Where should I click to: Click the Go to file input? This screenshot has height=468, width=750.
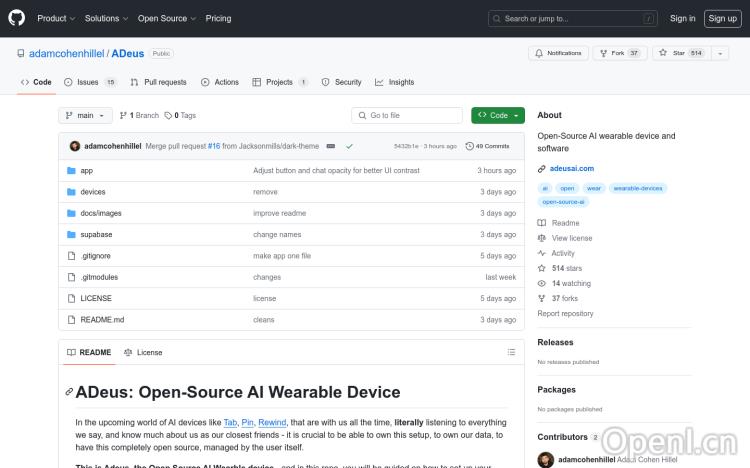coord(410,115)
